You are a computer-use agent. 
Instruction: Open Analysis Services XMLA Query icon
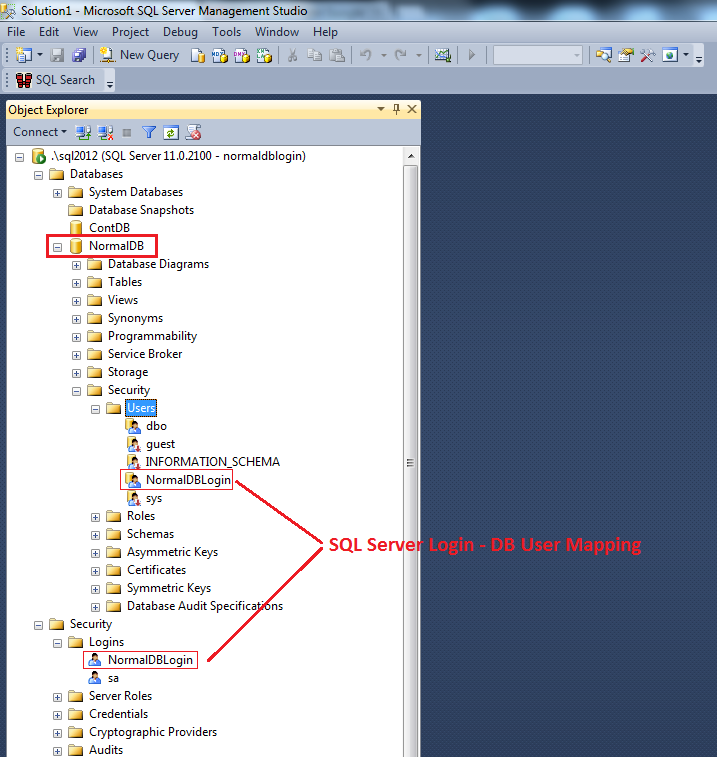coord(264,55)
